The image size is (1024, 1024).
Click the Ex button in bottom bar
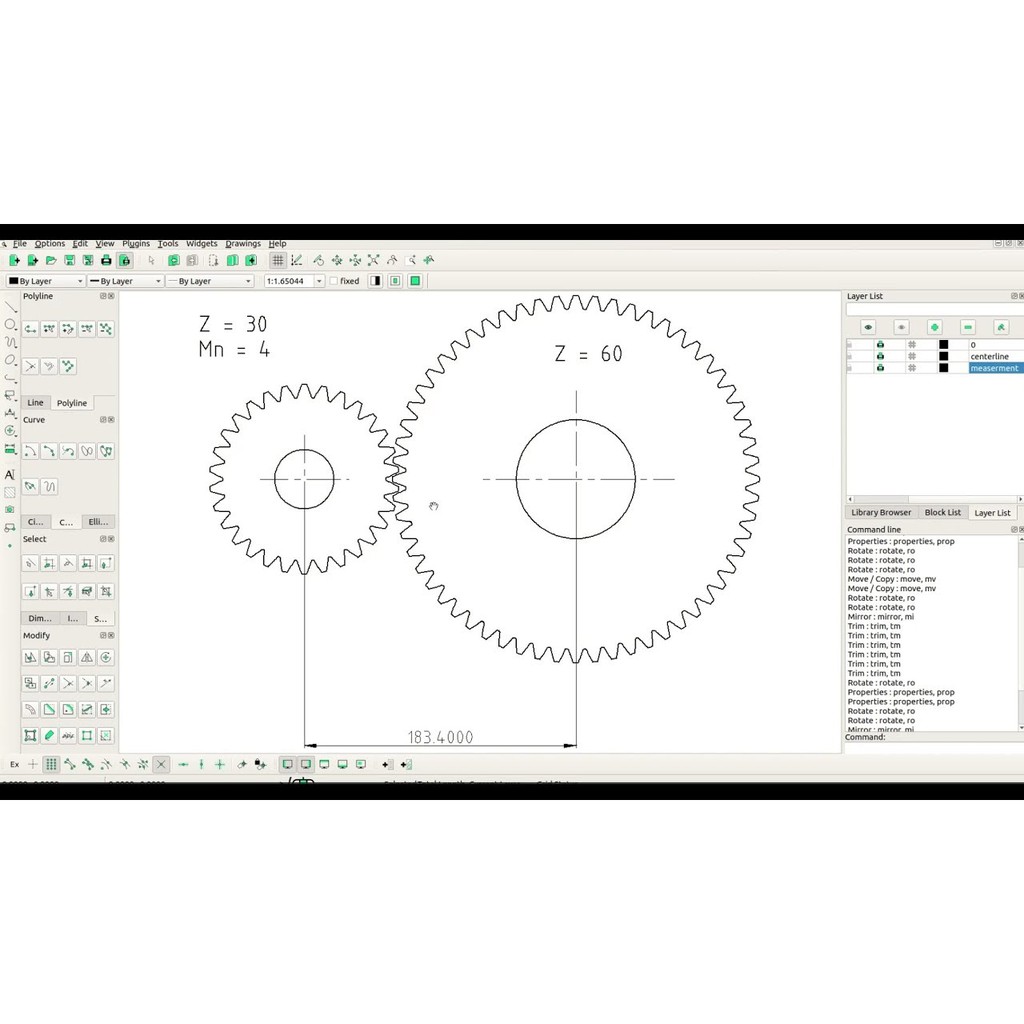14,764
